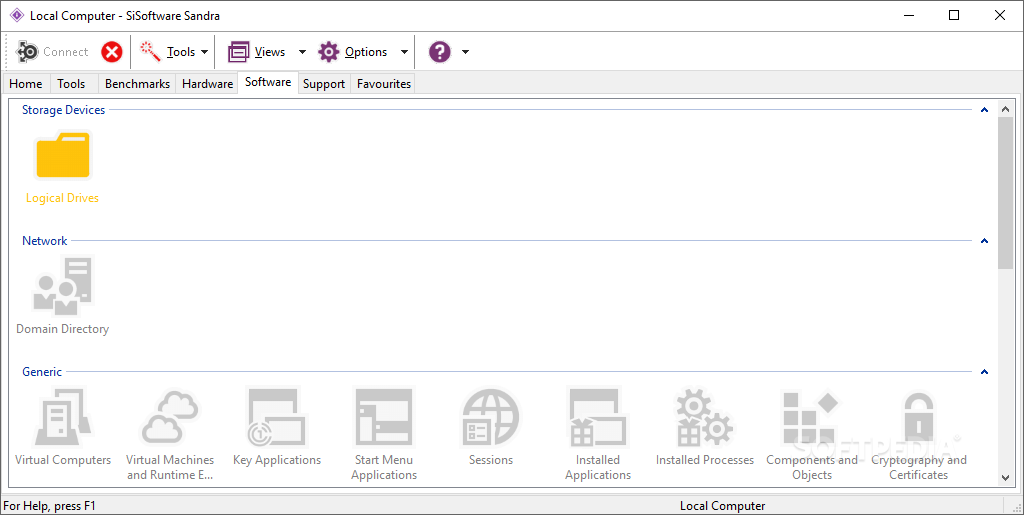This screenshot has width=1024, height=515.
Task: Collapse the Network section
Action: click(984, 241)
